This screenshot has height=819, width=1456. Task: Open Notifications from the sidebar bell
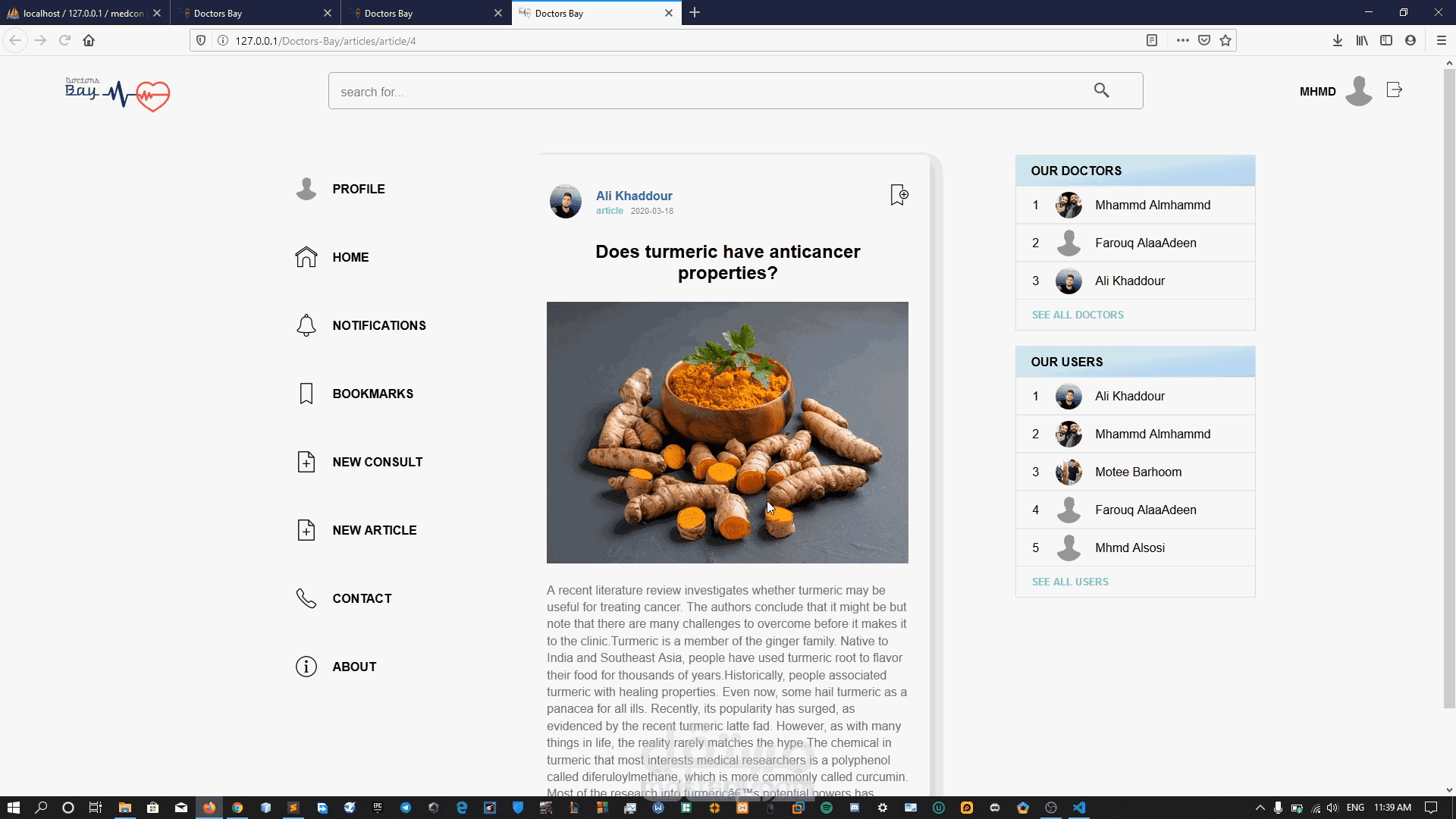pyautogui.click(x=306, y=325)
